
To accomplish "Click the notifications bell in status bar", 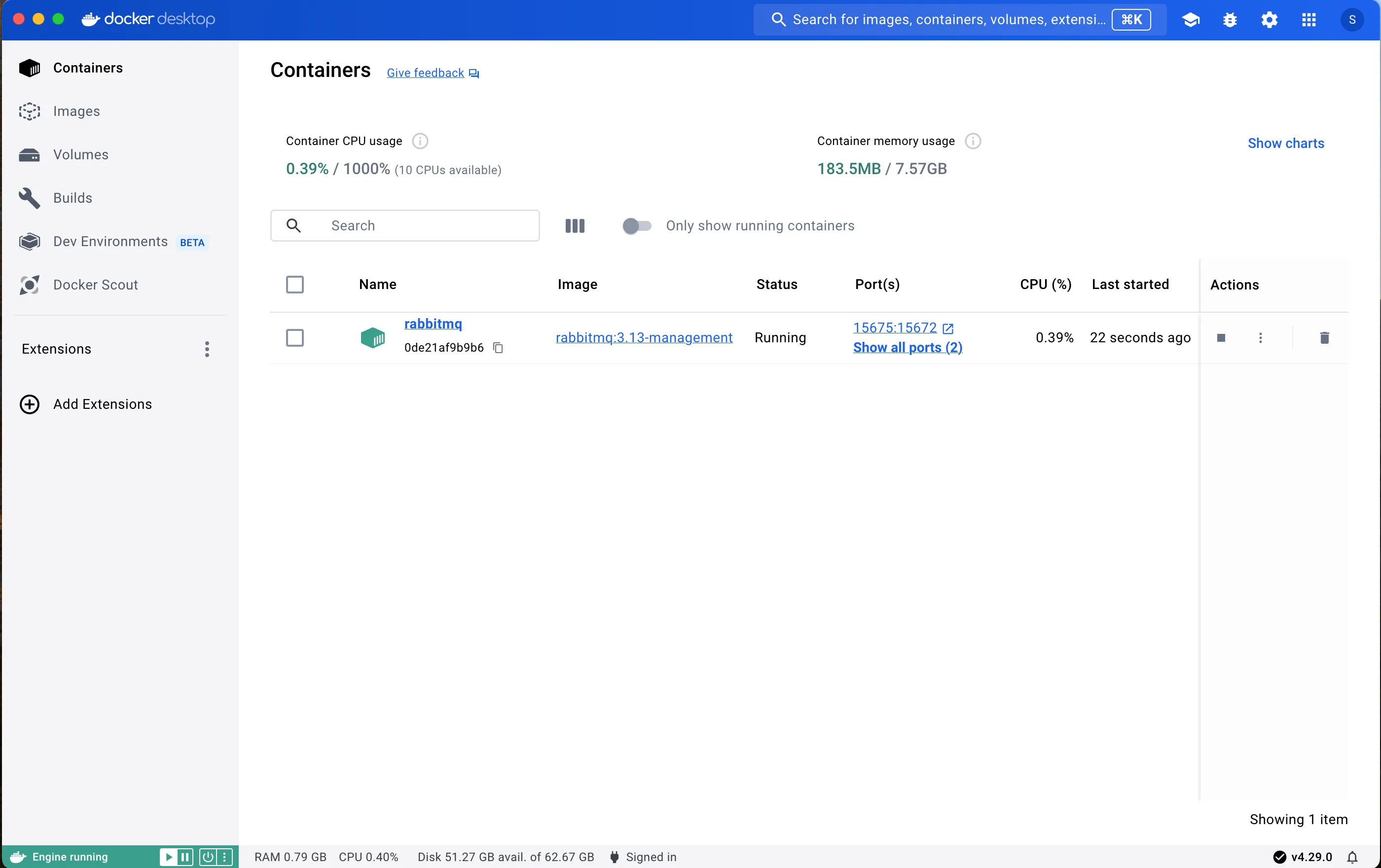I will 1352,857.
